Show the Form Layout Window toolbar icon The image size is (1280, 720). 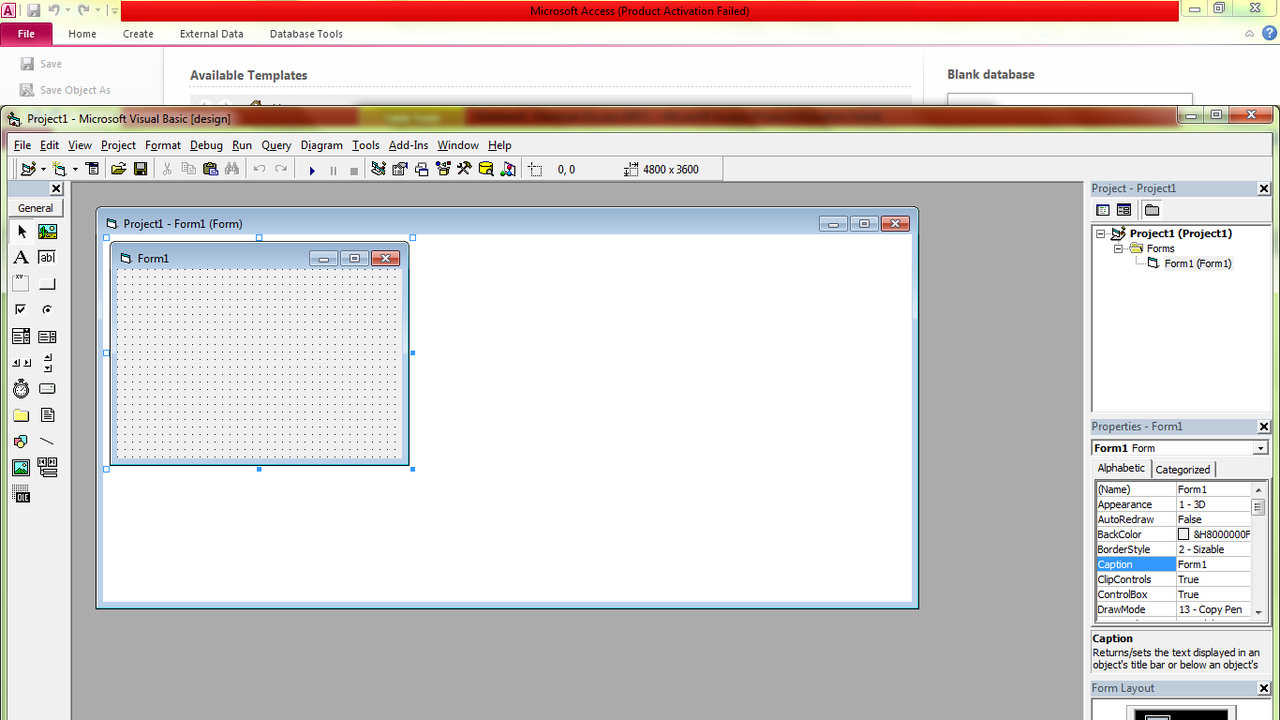[422, 170]
